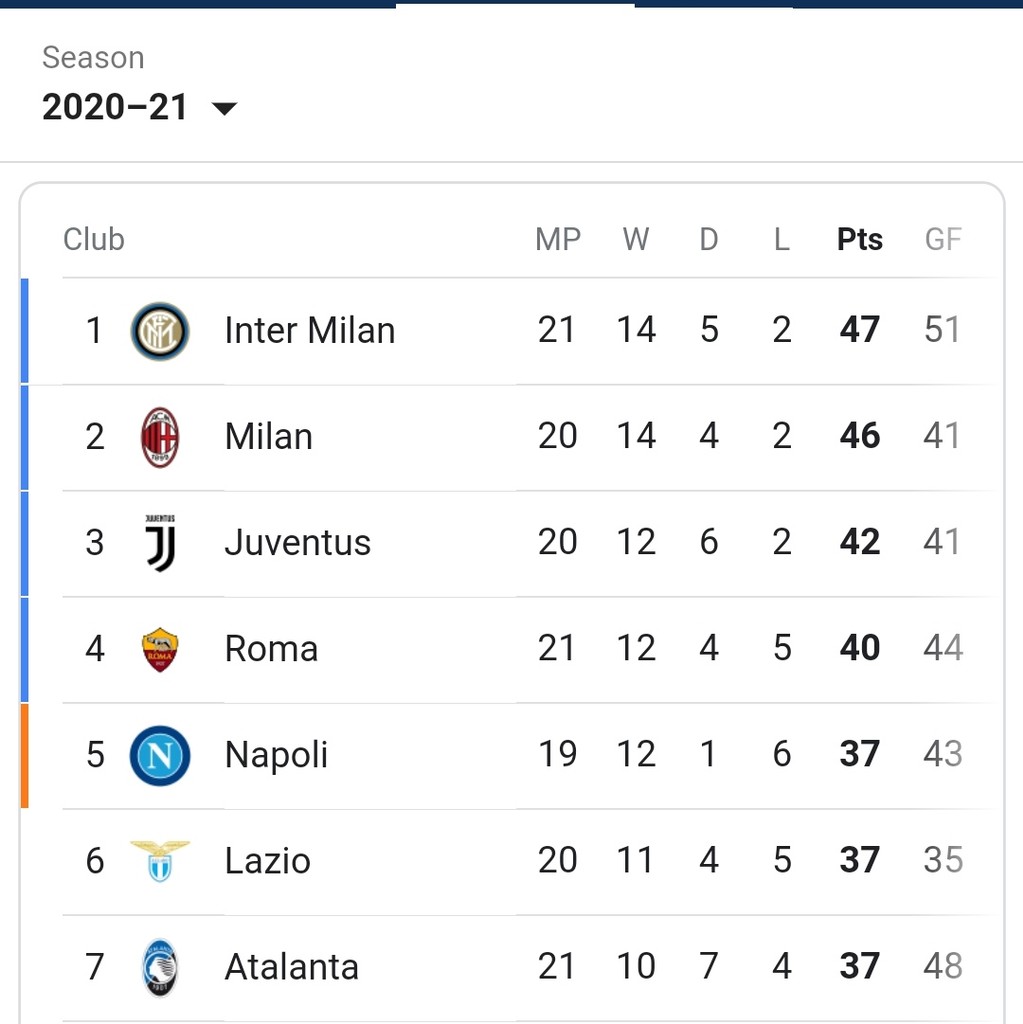Click the Lazio eagle crest
The height and width of the screenshot is (1024, 1023).
[x=160, y=861]
